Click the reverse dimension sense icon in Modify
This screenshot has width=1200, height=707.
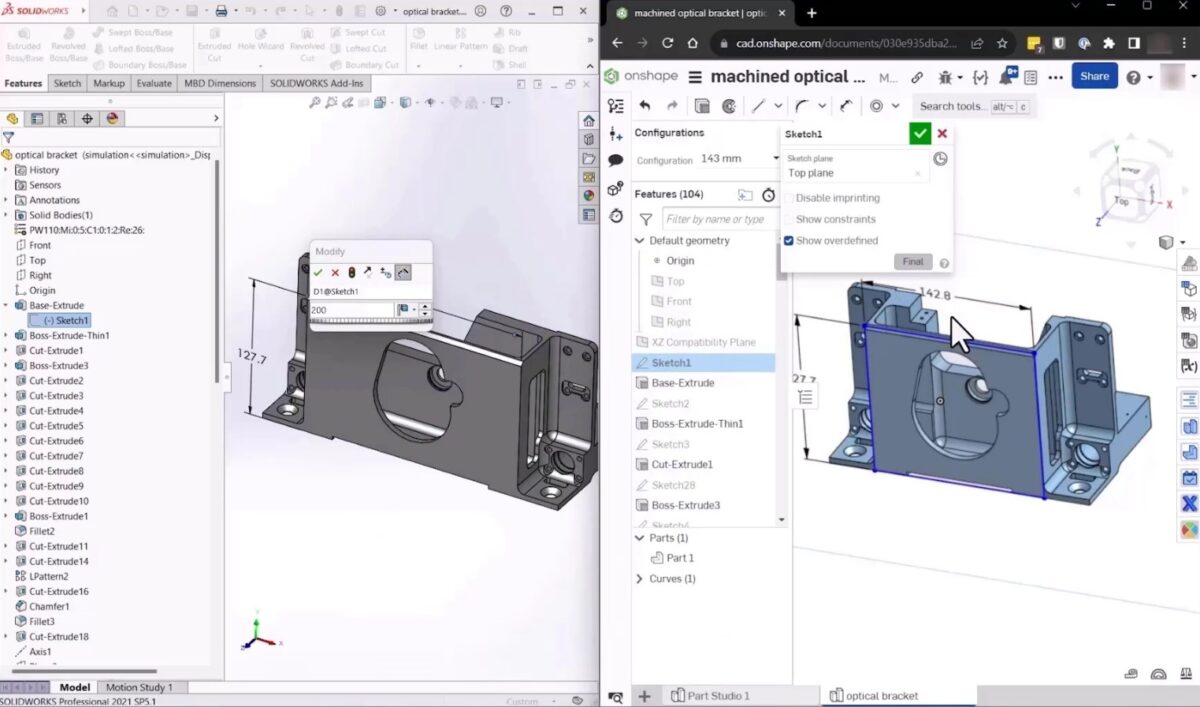click(x=369, y=272)
